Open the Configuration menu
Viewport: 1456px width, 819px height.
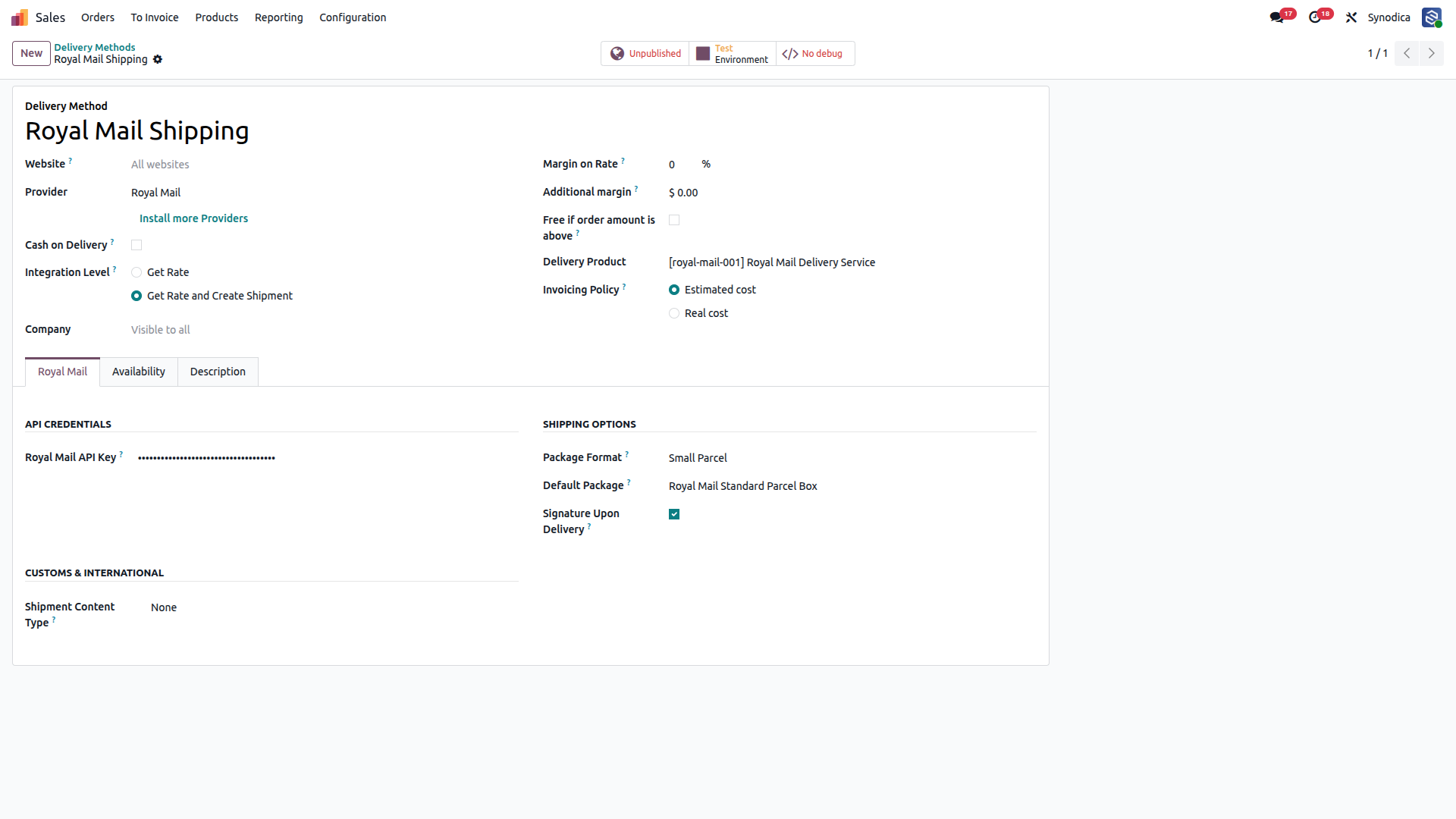(x=353, y=17)
